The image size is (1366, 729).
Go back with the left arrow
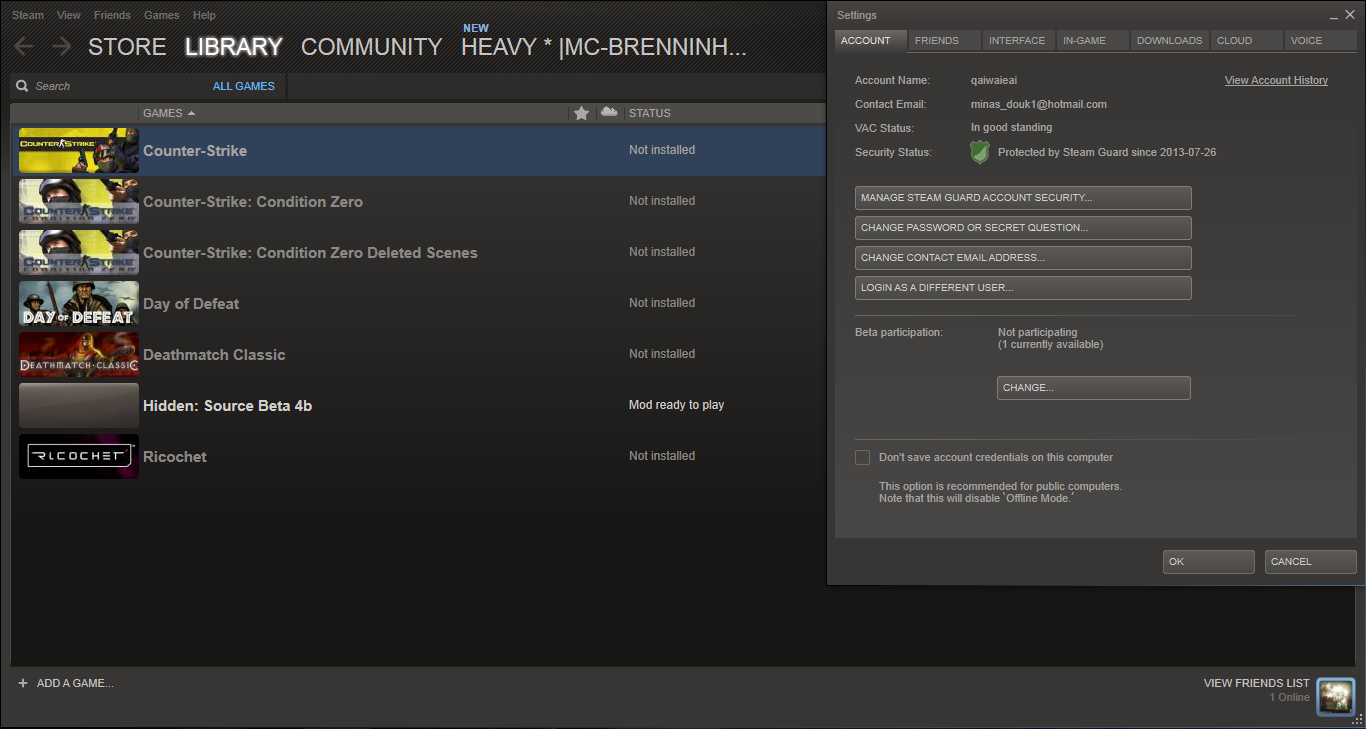[x=24, y=46]
